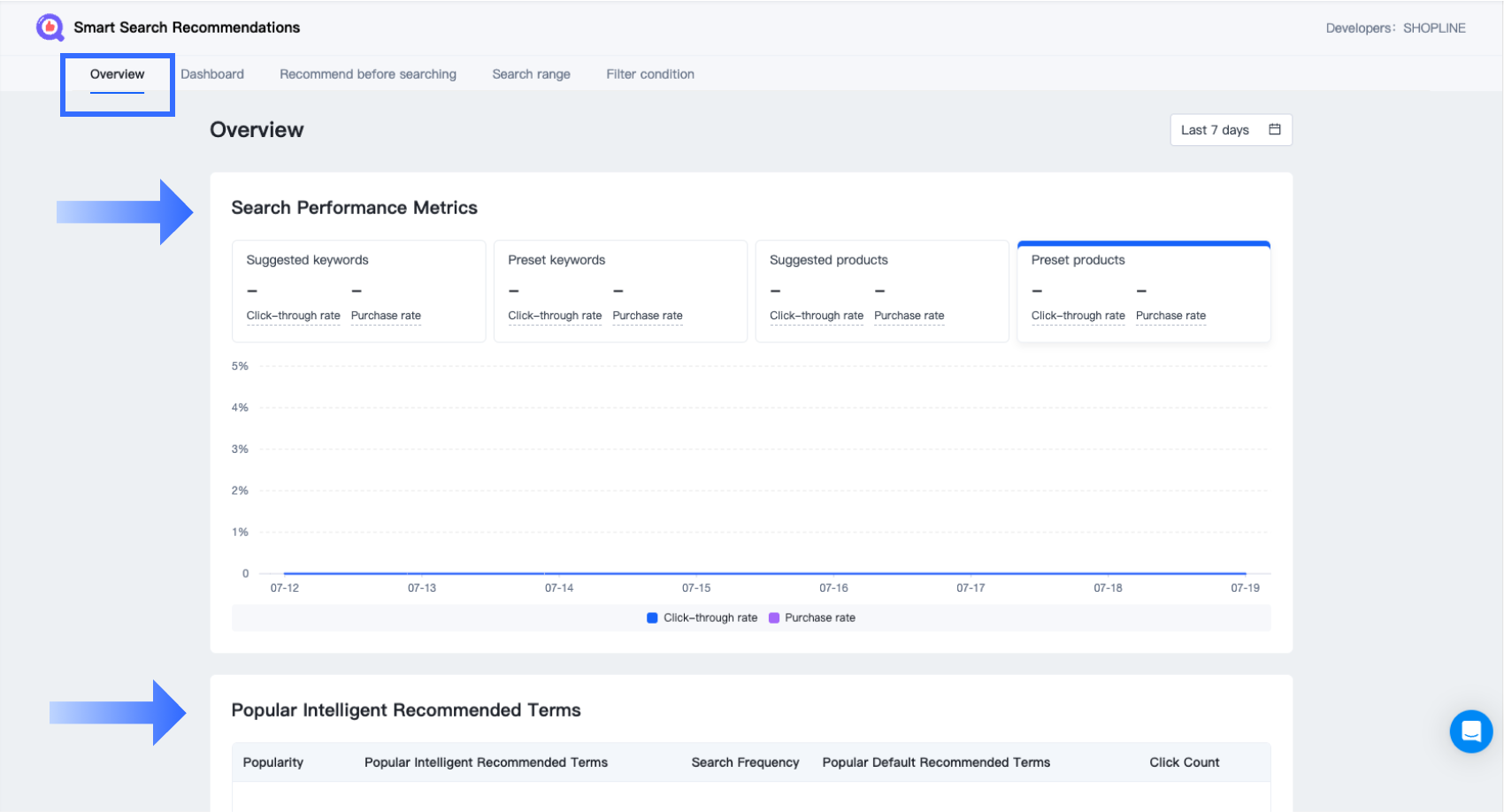Go to the Search range tab
1504x812 pixels.
click(531, 74)
